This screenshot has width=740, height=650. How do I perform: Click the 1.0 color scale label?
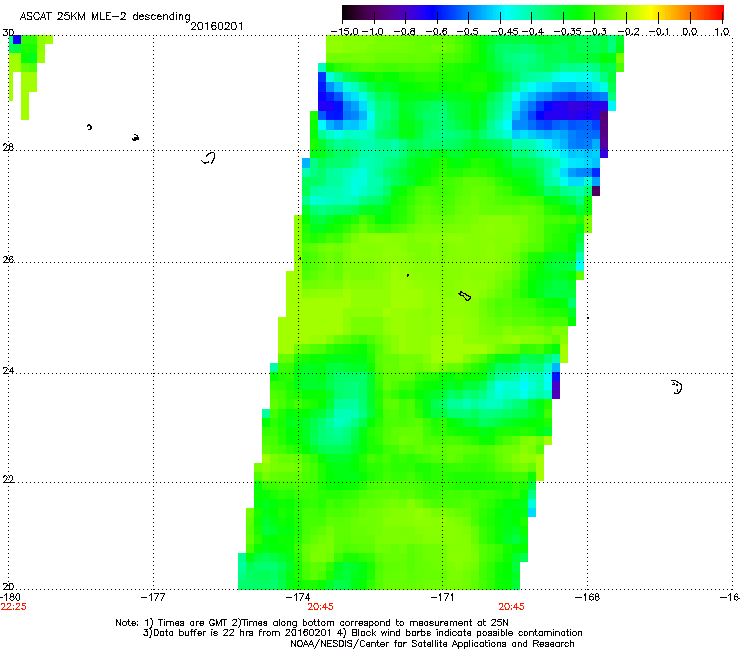click(722, 32)
